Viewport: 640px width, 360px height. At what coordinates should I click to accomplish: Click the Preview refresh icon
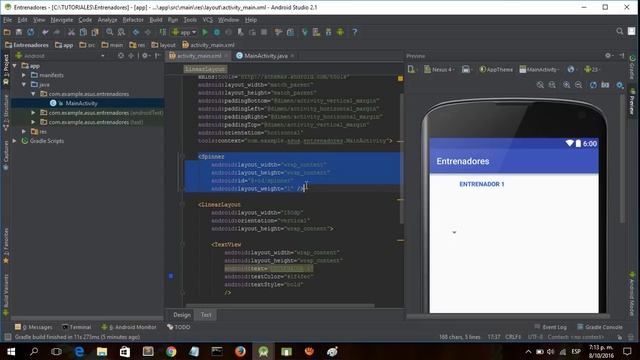[593, 85]
